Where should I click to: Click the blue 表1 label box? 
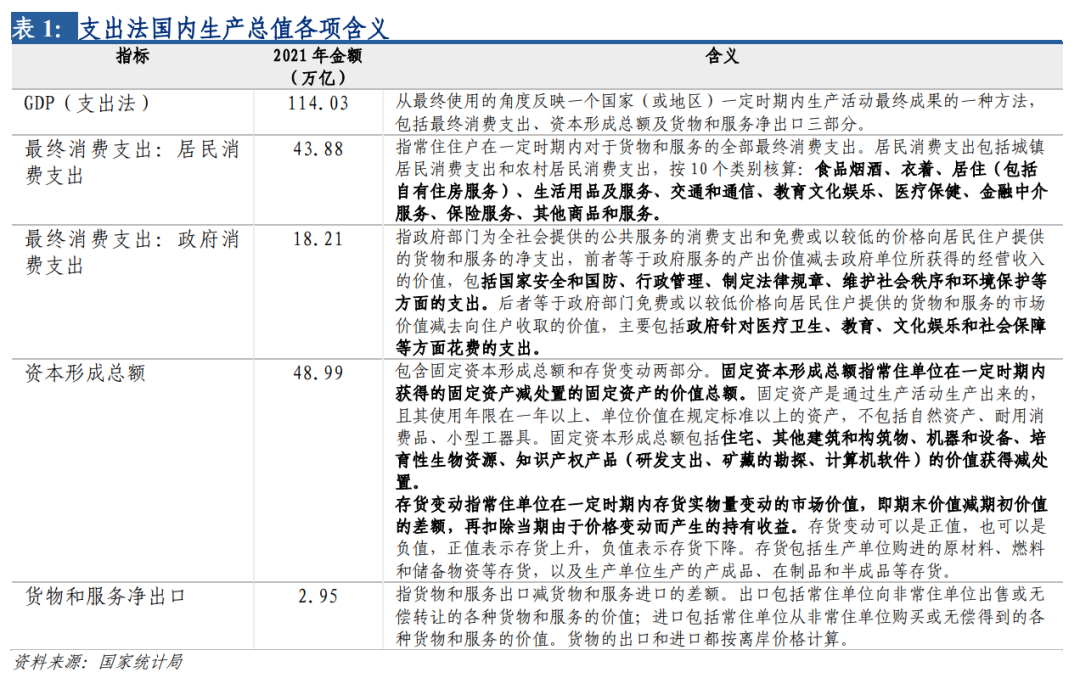click(x=39, y=29)
